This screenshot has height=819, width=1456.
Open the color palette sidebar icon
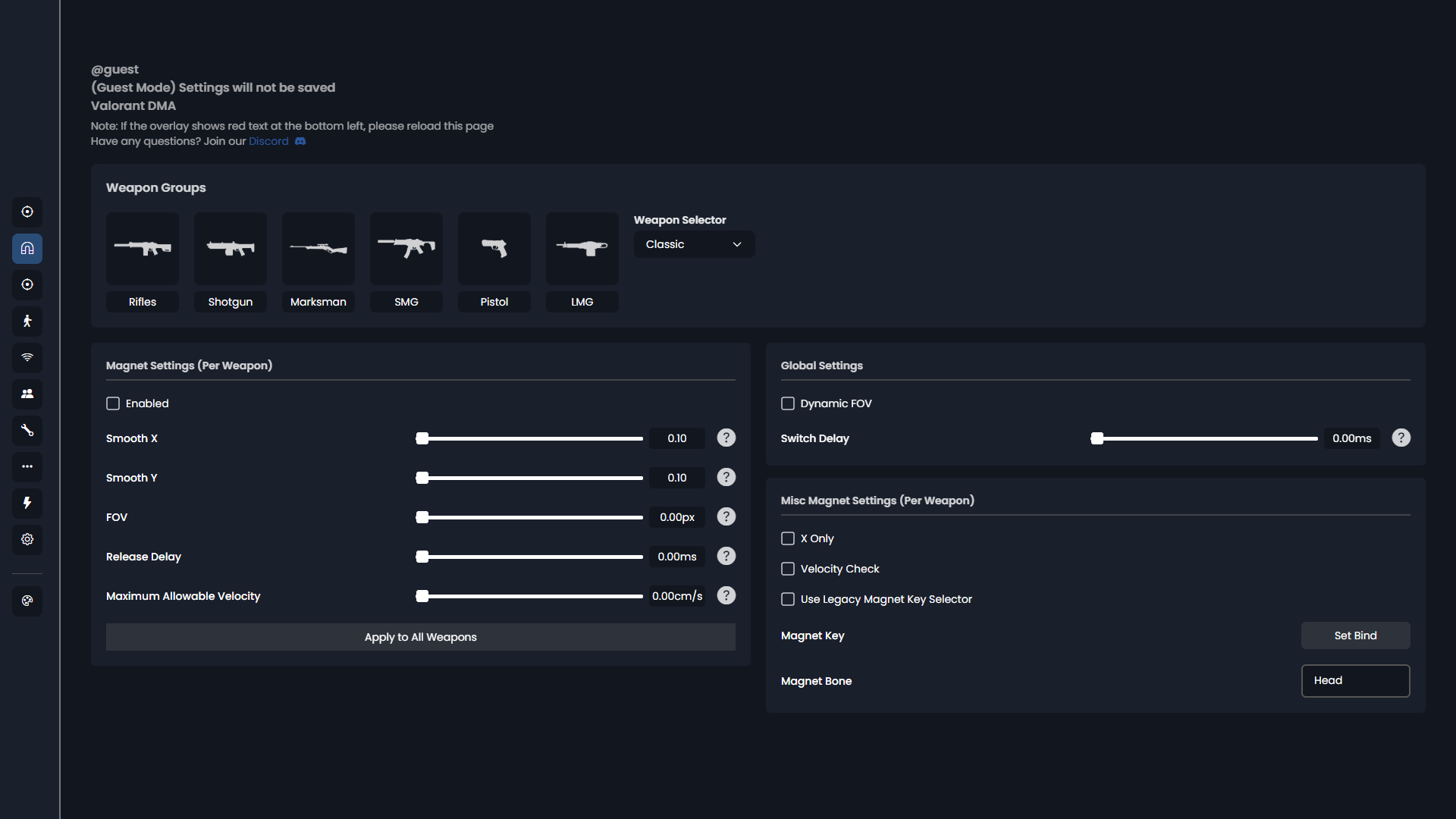(x=27, y=601)
